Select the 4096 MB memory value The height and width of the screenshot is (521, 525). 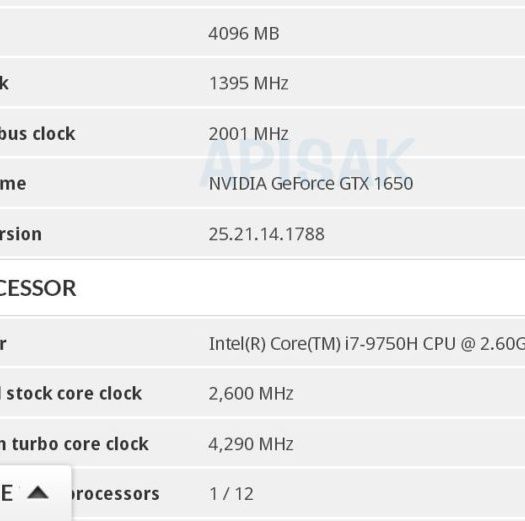244,33
